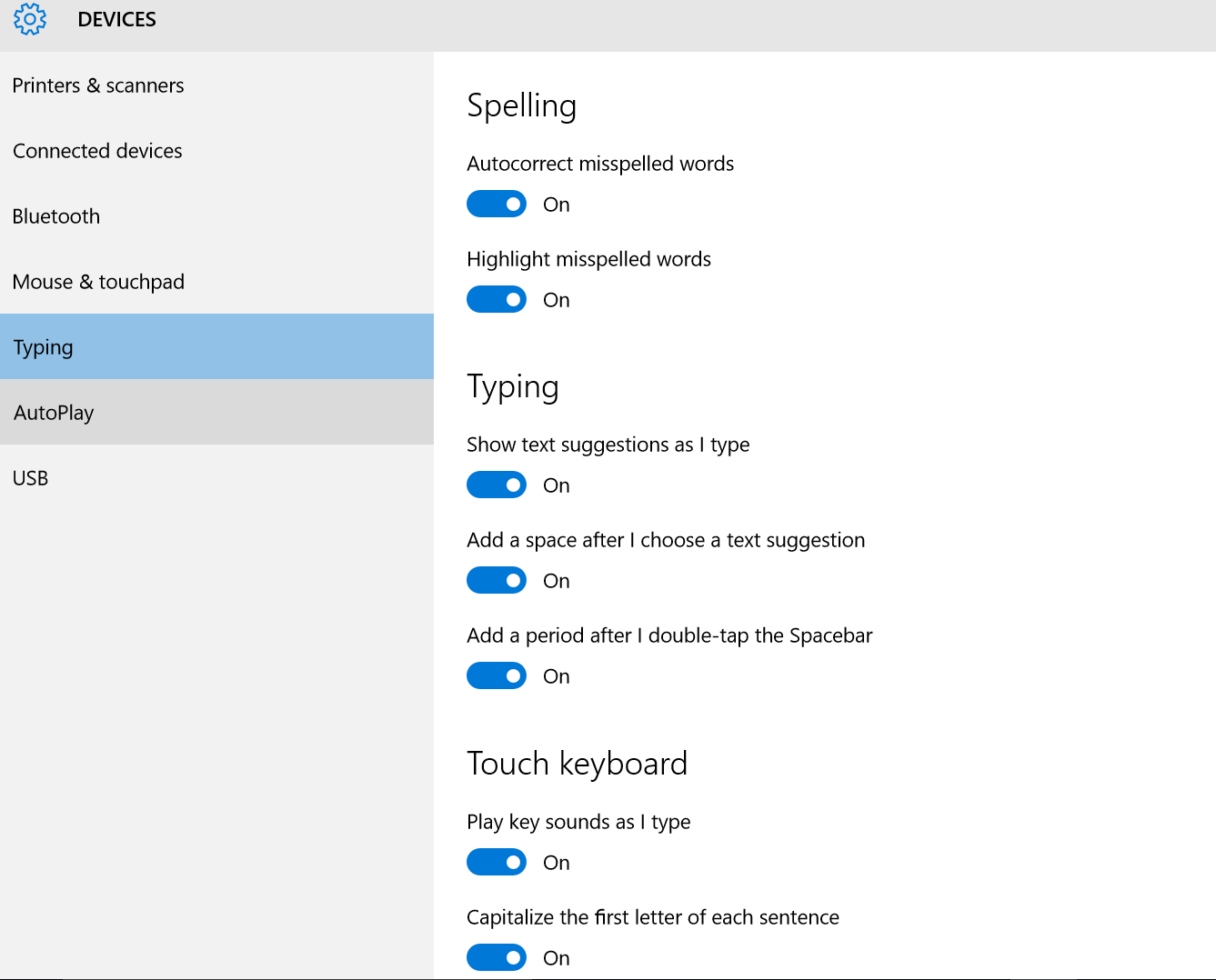
Task: Toggle Highlight misspelled words switch
Action: tap(497, 300)
